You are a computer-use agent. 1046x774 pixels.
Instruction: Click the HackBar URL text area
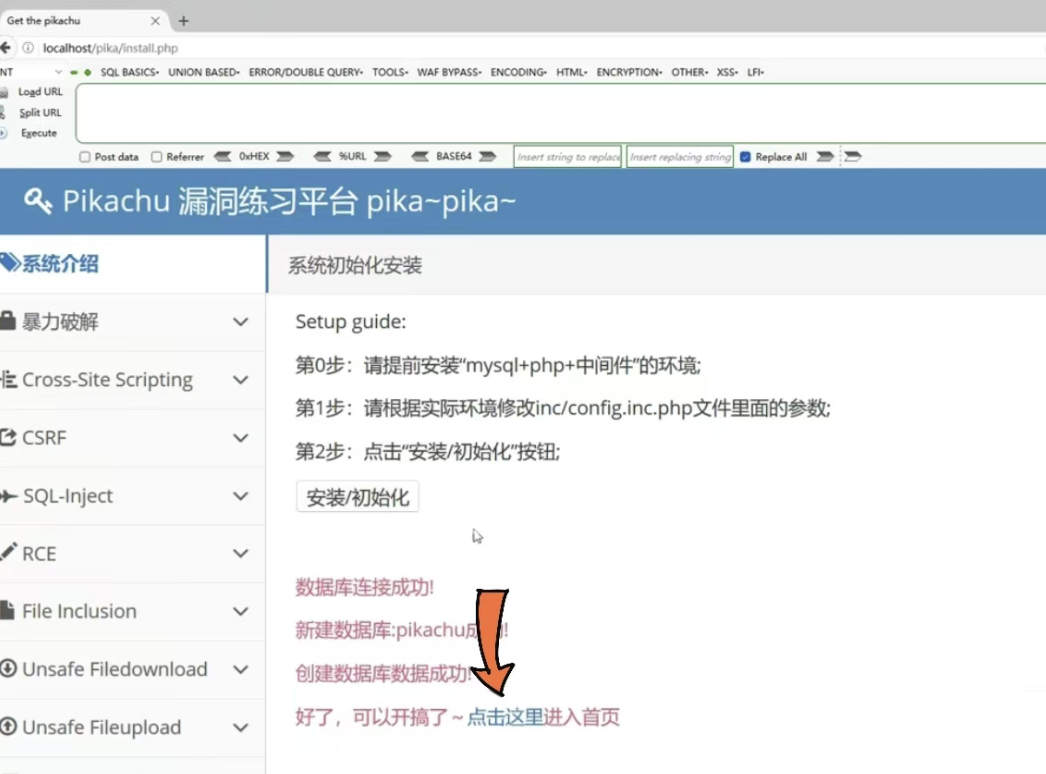pos(560,113)
